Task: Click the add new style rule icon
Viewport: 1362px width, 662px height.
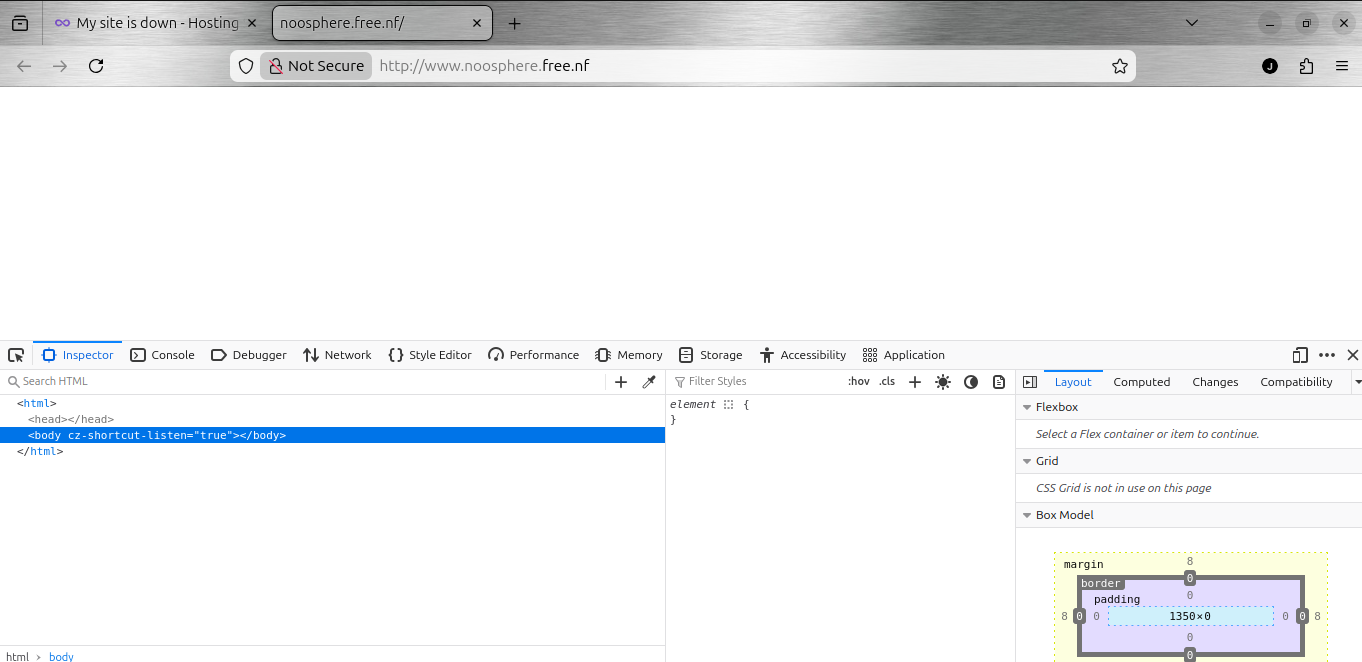Action: (x=914, y=382)
